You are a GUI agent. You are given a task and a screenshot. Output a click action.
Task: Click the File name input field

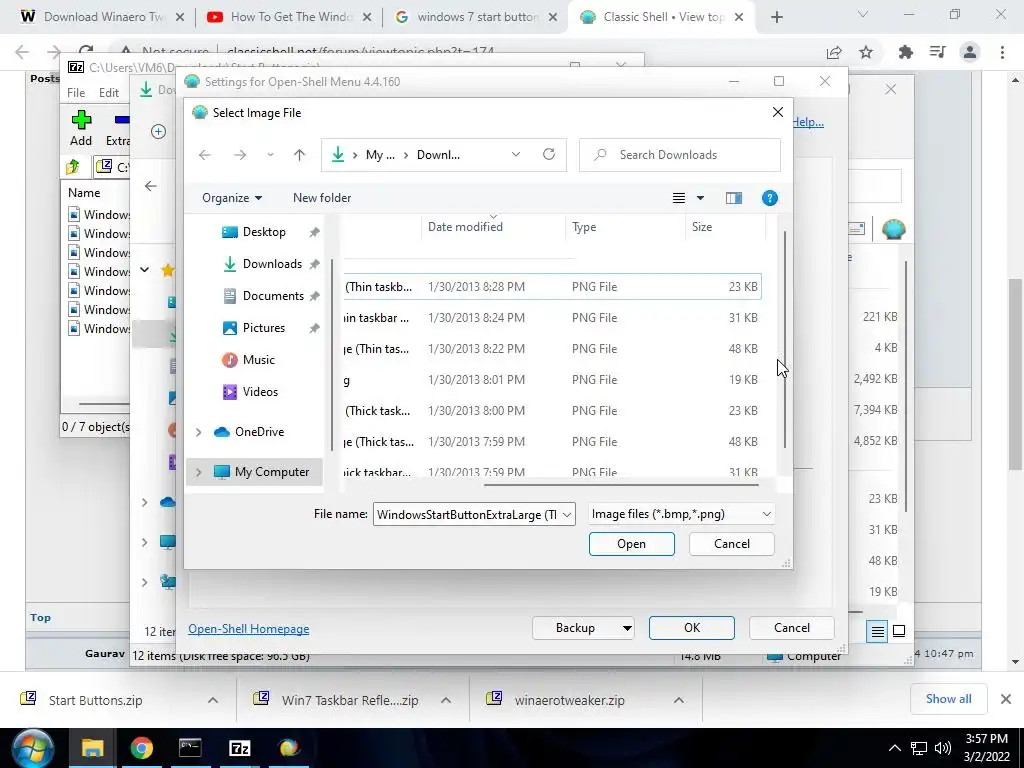tap(466, 515)
